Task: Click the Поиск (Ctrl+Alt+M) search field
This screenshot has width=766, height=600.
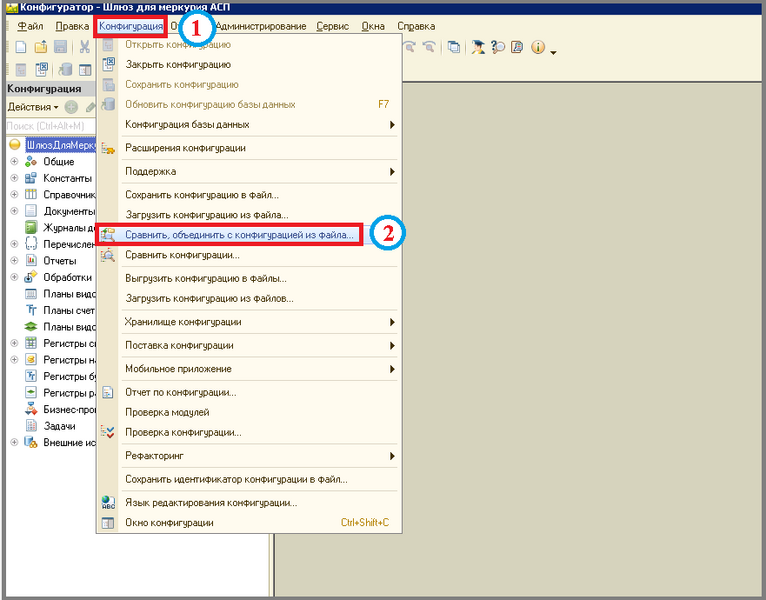Action: [x=50, y=126]
